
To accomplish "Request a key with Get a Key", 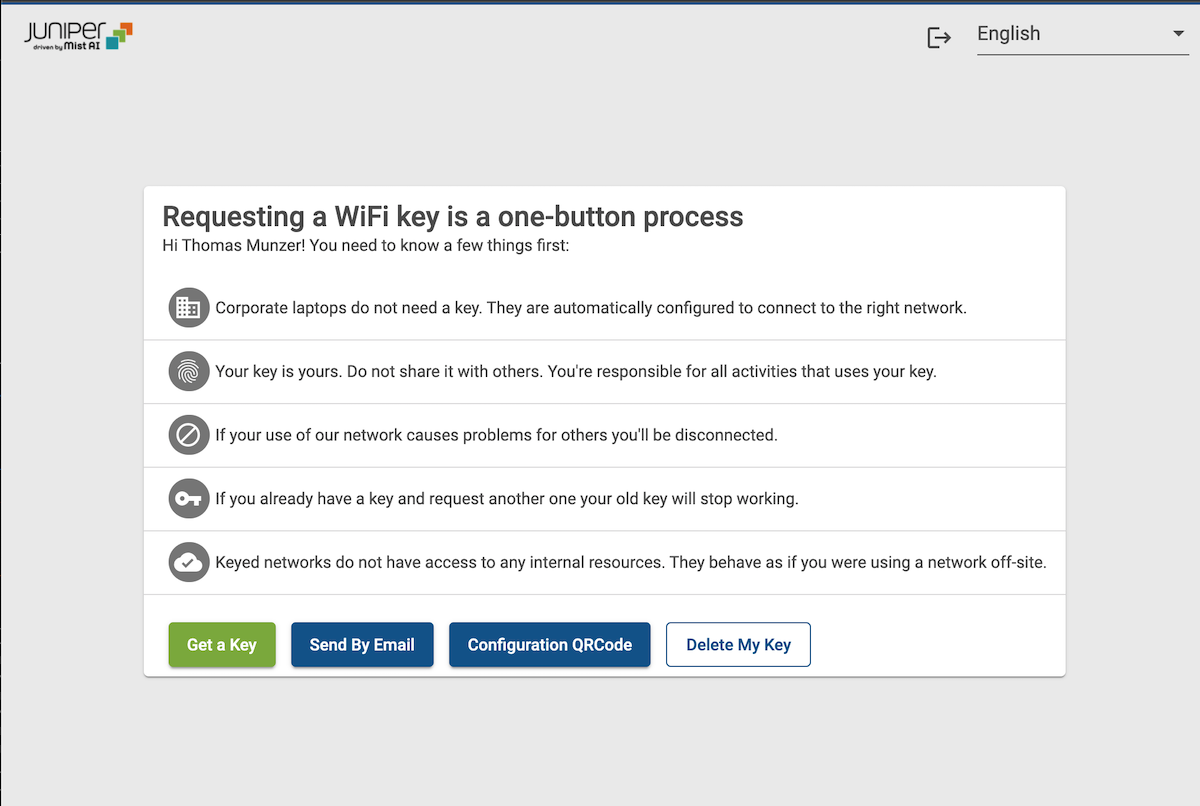I will [x=222, y=645].
